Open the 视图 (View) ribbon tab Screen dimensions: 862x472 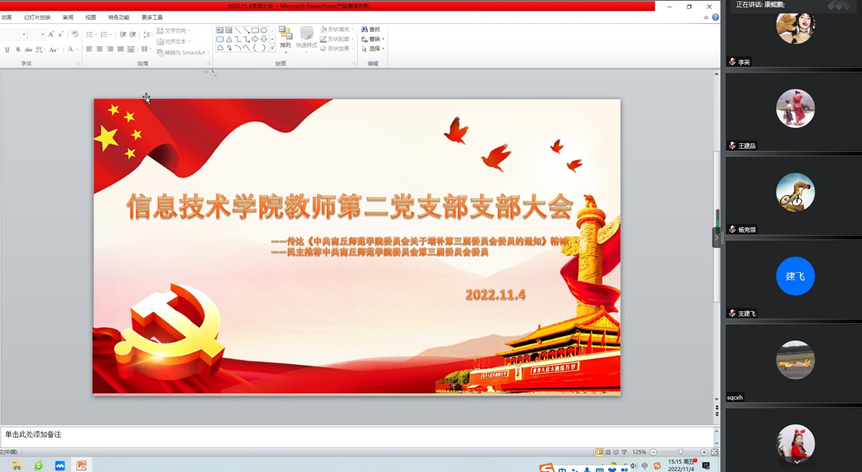(91, 17)
